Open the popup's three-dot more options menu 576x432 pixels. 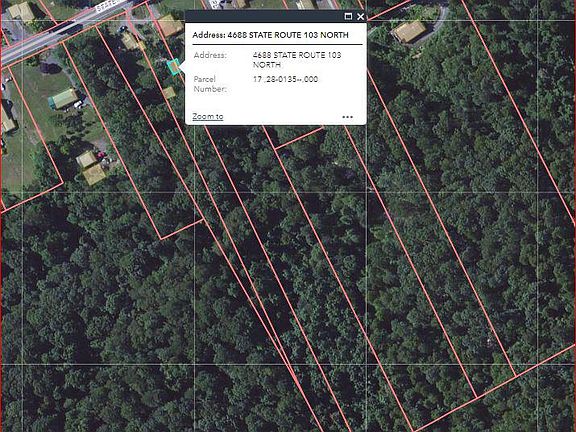tap(347, 117)
